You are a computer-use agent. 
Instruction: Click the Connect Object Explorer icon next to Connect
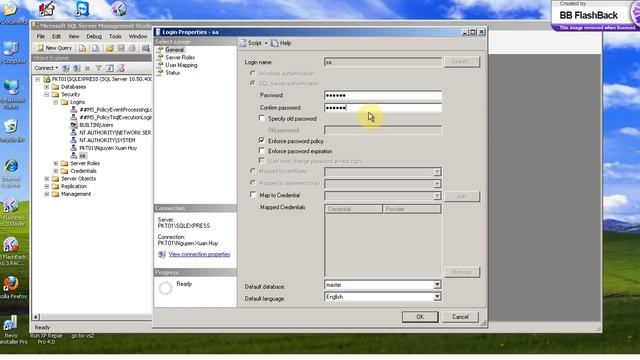click(x=66, y=68)
